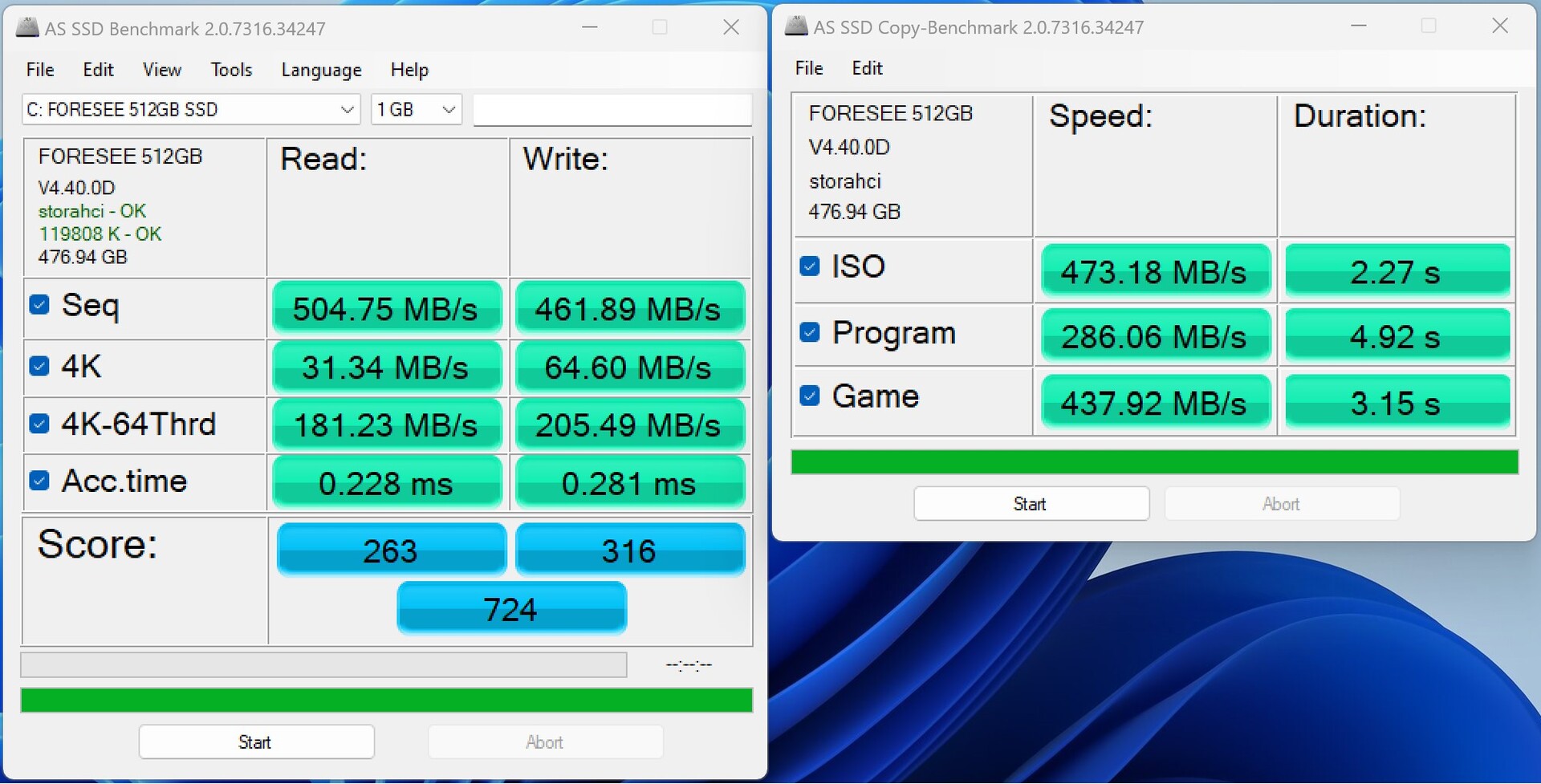Click Start in Copy-Benchmark window

pos(1031,504)
